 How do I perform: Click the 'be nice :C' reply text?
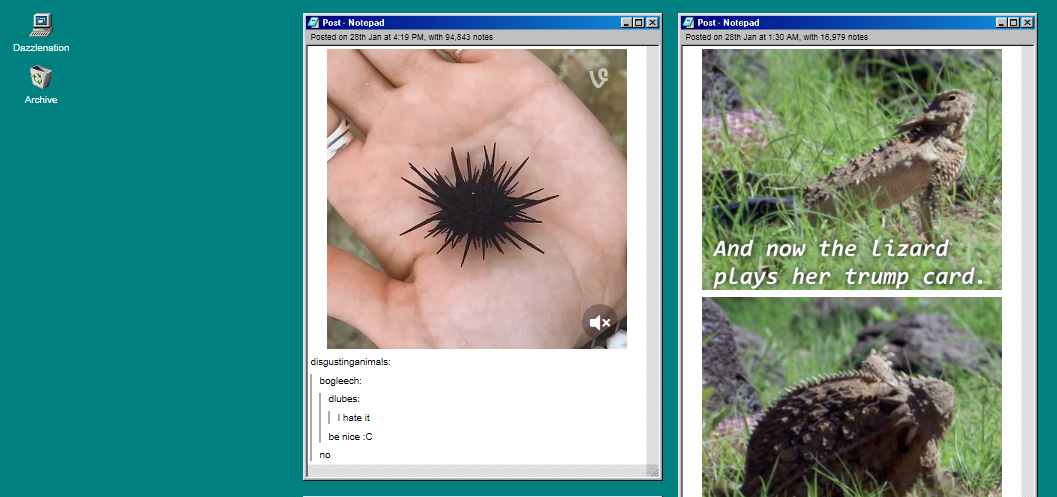(x=350, y=437)
